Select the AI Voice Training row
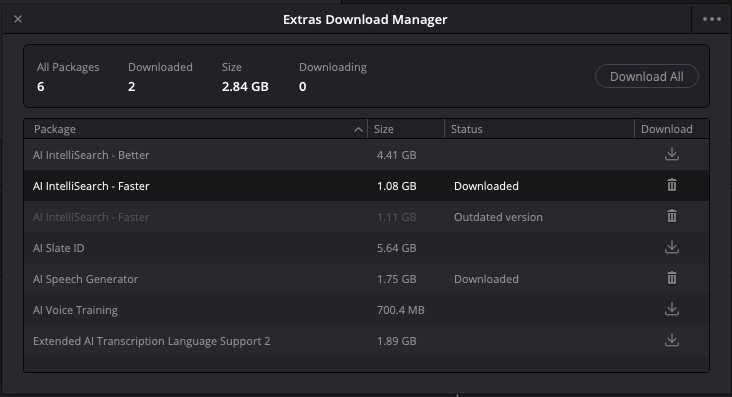 [366, 310]
